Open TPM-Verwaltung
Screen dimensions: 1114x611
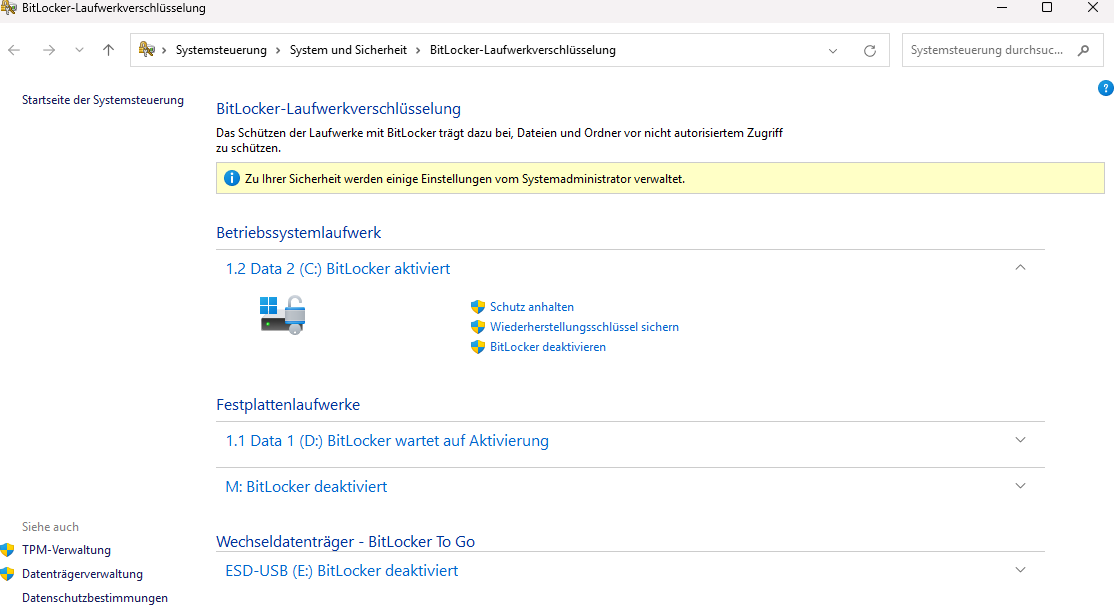(66, 550)
